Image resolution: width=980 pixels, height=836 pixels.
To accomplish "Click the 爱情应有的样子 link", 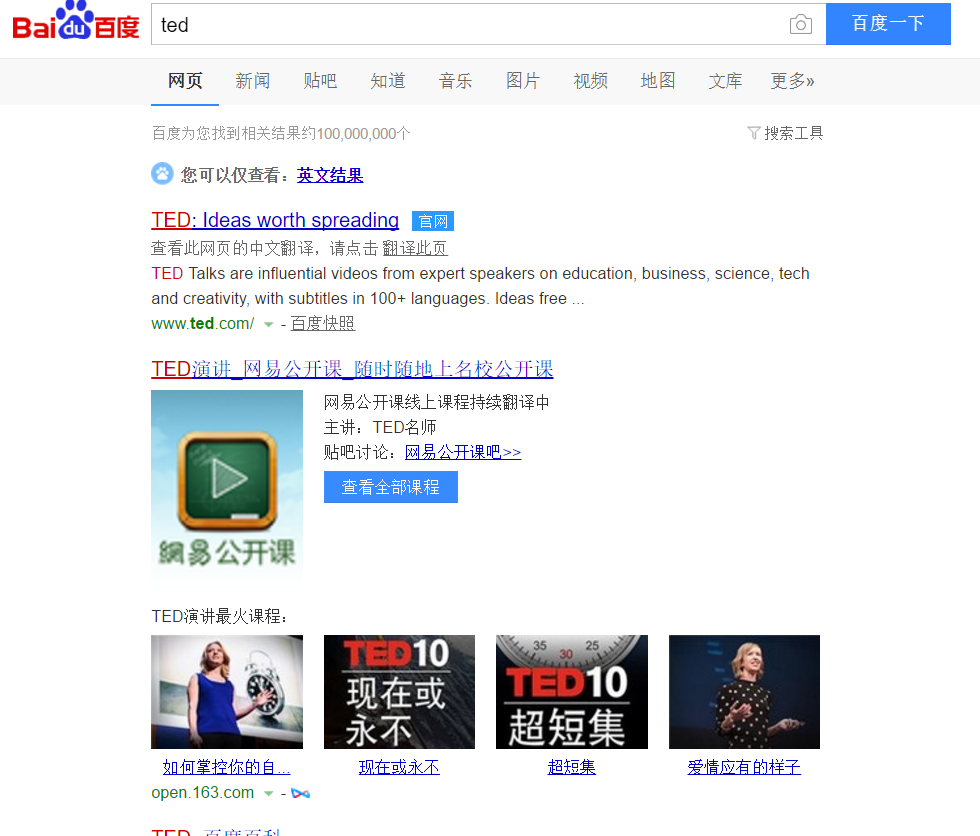I will (744, 767).
